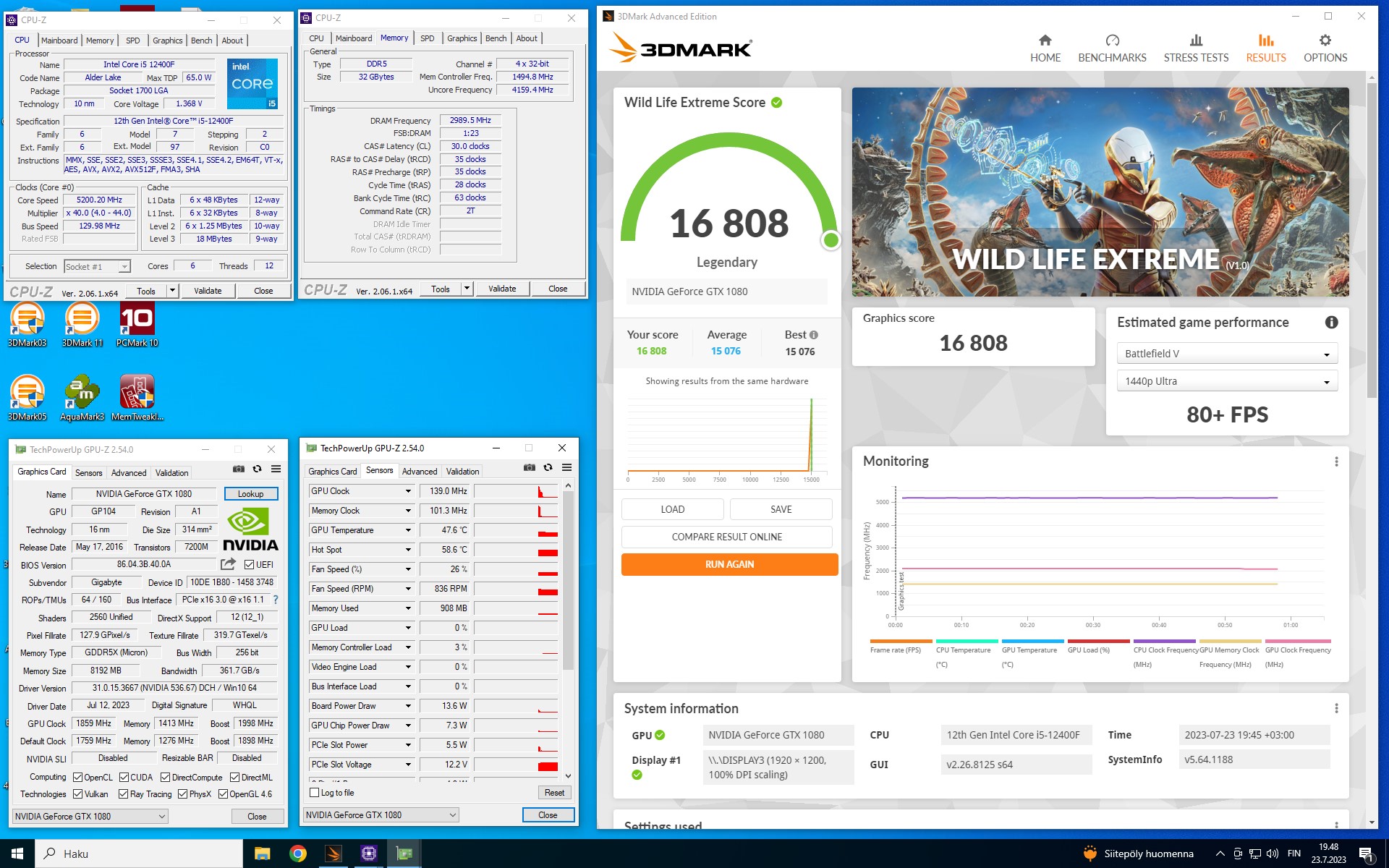Switch to Mainboard tab in CPU-Z CPU window

click(x=59, y=41)
